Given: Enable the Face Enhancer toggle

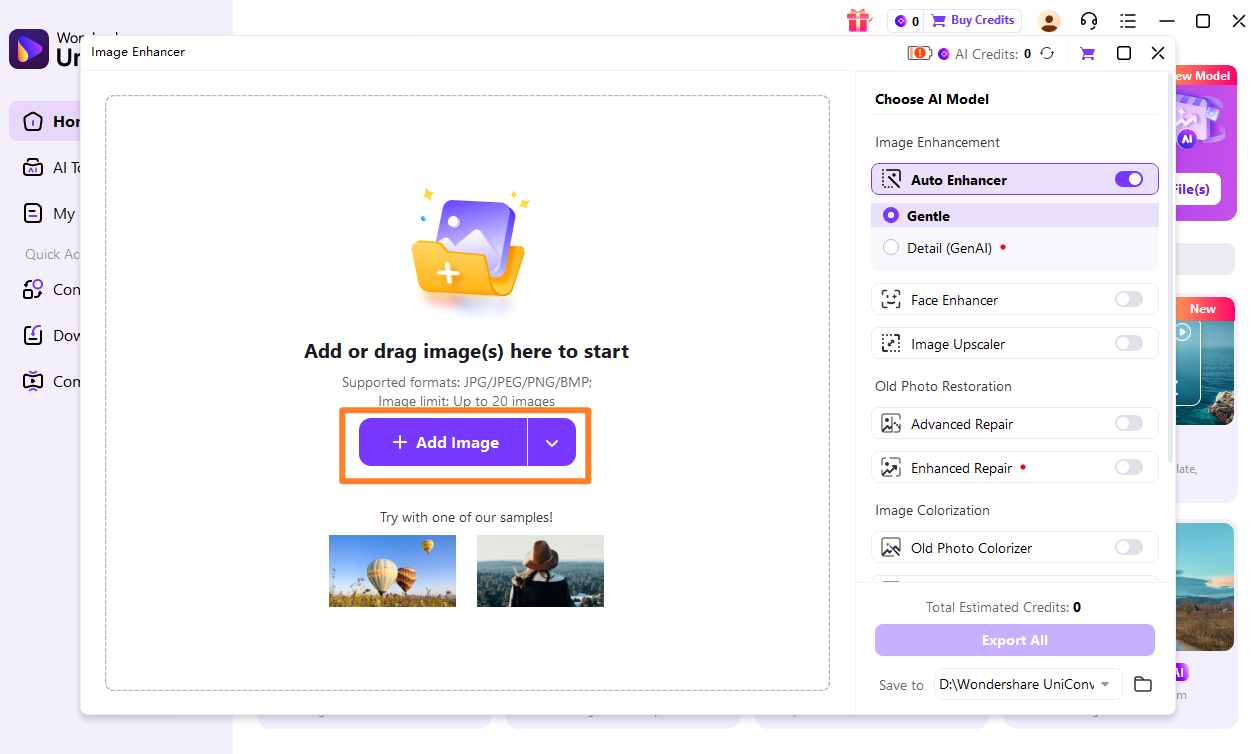Looking at the screenshot, I should [x=1129, y=300].
